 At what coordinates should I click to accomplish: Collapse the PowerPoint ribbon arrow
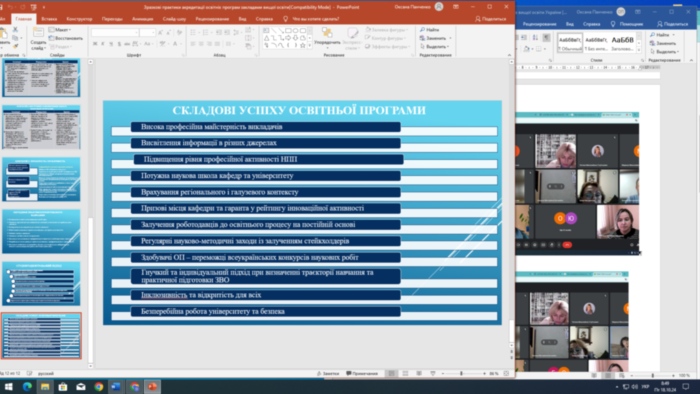click(509, 55)
